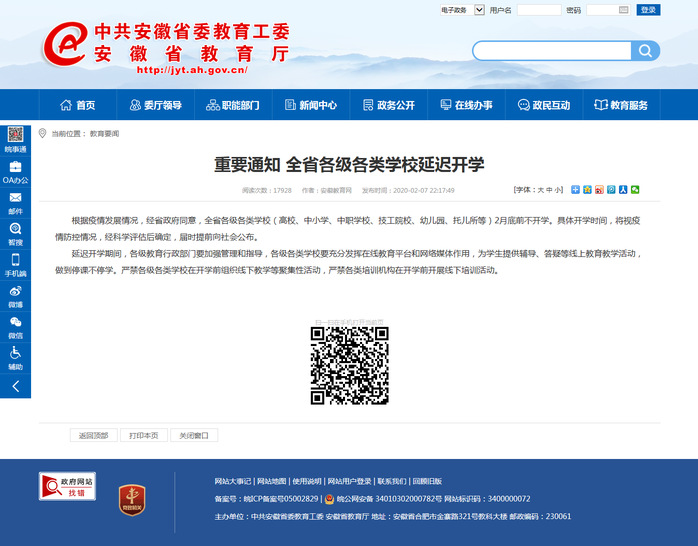Open the 新闻中心 navigation menu

pyautogui.click(x=311, y=105)
